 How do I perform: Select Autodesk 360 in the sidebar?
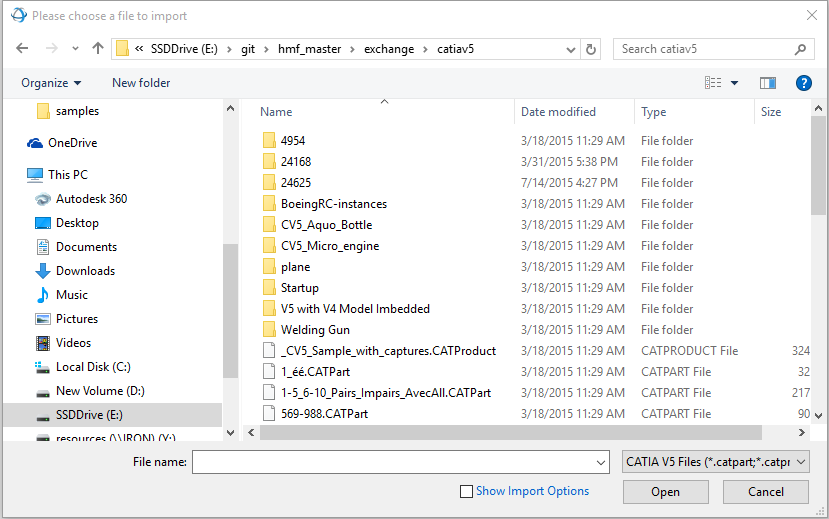tap(91, 199)
